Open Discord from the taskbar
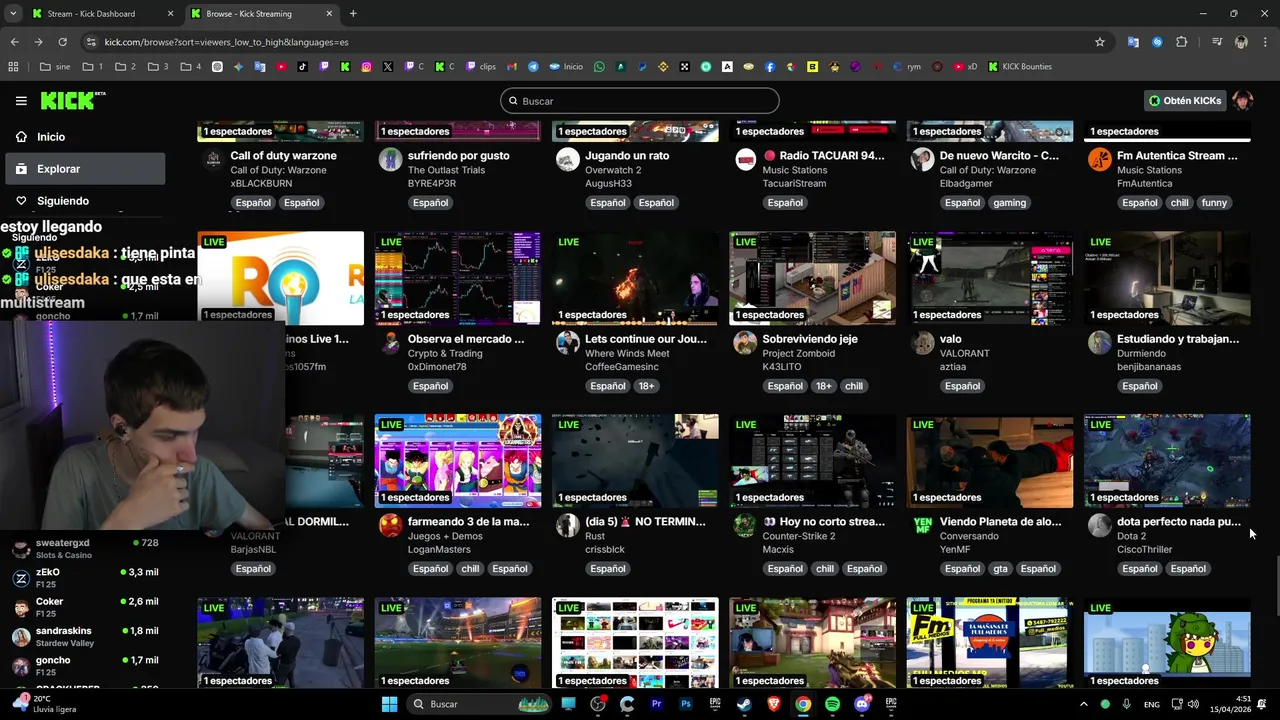Image resolution: width=1280 pixels, height=720 pixels. [x=862, y=704]
